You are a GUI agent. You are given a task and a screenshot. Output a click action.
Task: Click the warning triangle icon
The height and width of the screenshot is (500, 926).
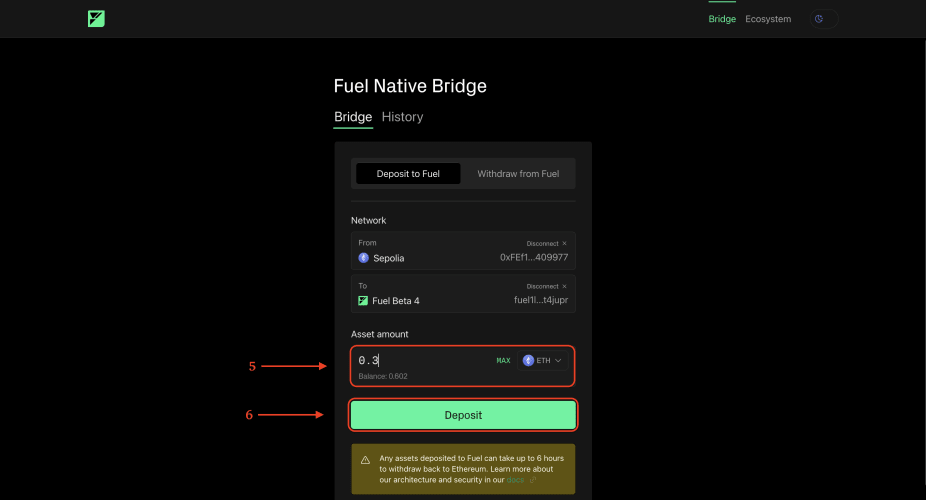click(x=366, y=460)
